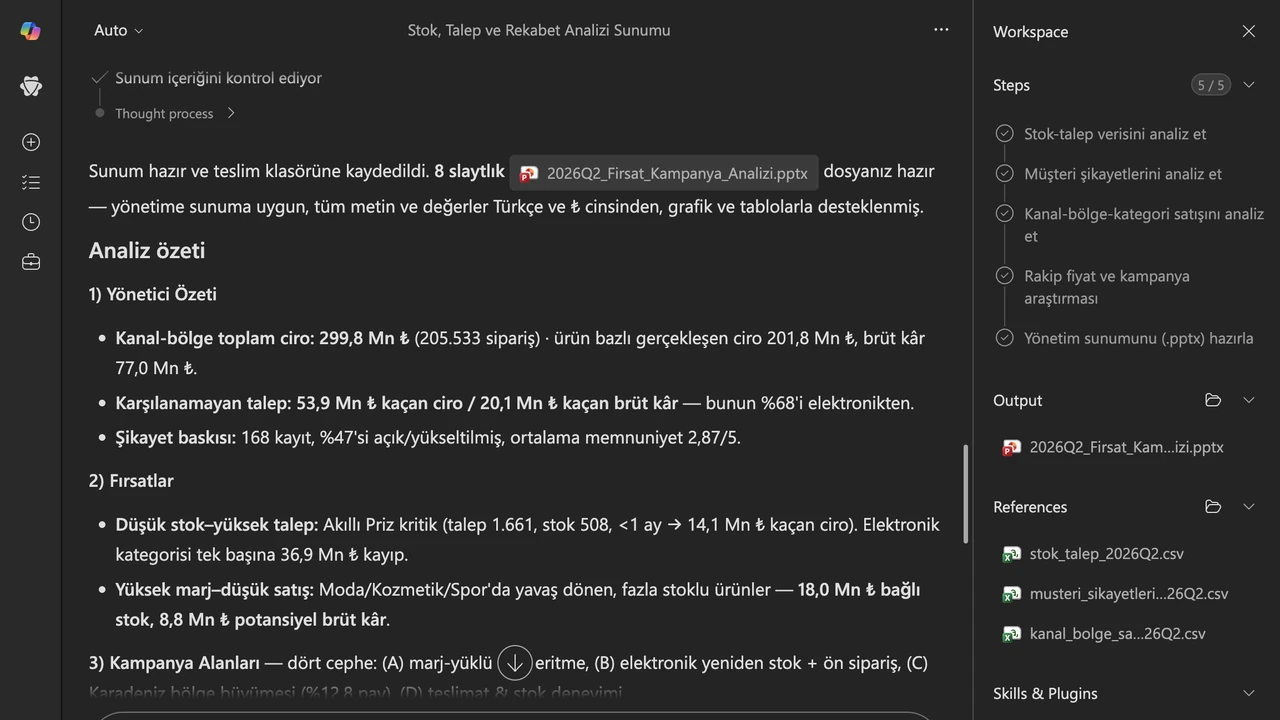Toggle the 'Yönetim sunumunu (.pptx) hazırla' step check
Image resolution: width=1280 pixels, height=720 pixels.
1004,338
